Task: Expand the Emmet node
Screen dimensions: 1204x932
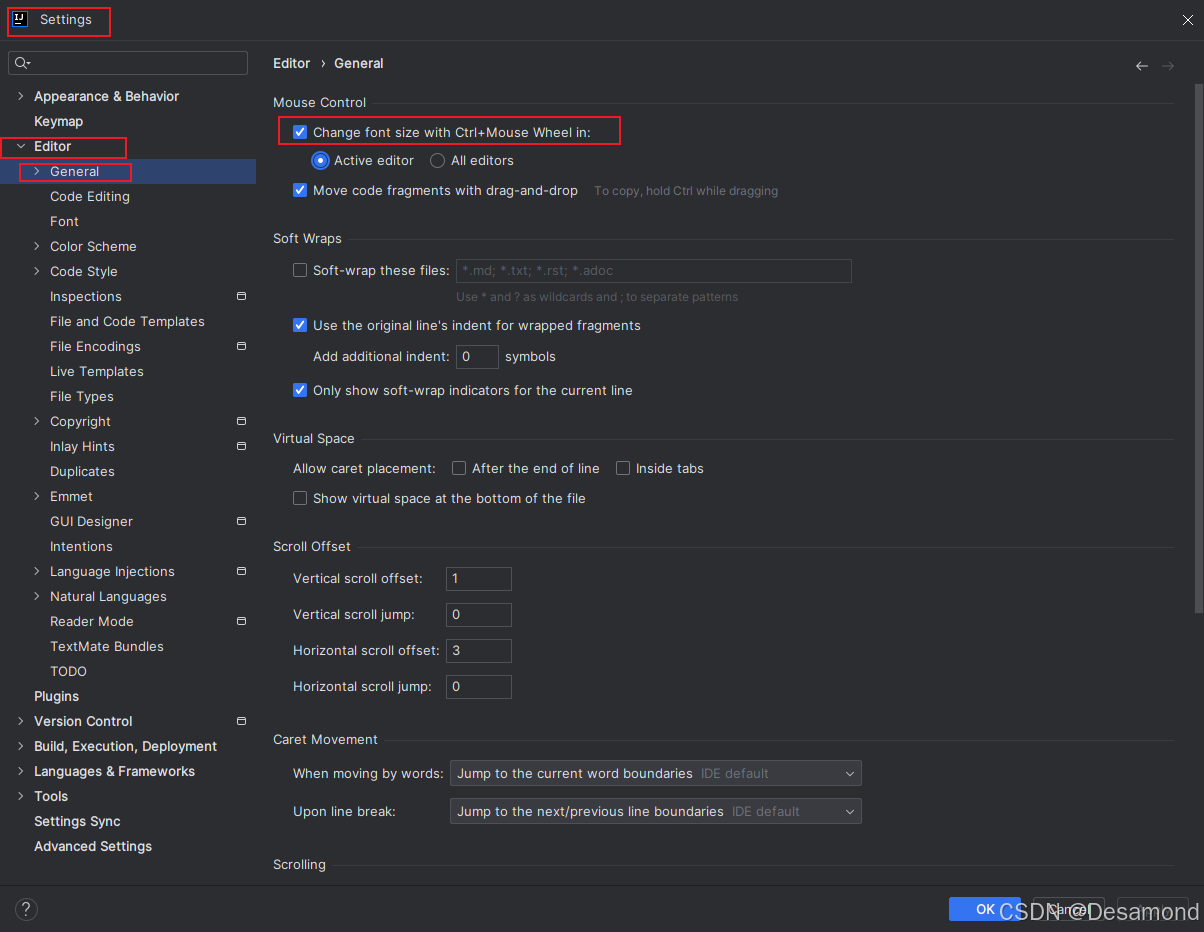Action: click(37, 496)
